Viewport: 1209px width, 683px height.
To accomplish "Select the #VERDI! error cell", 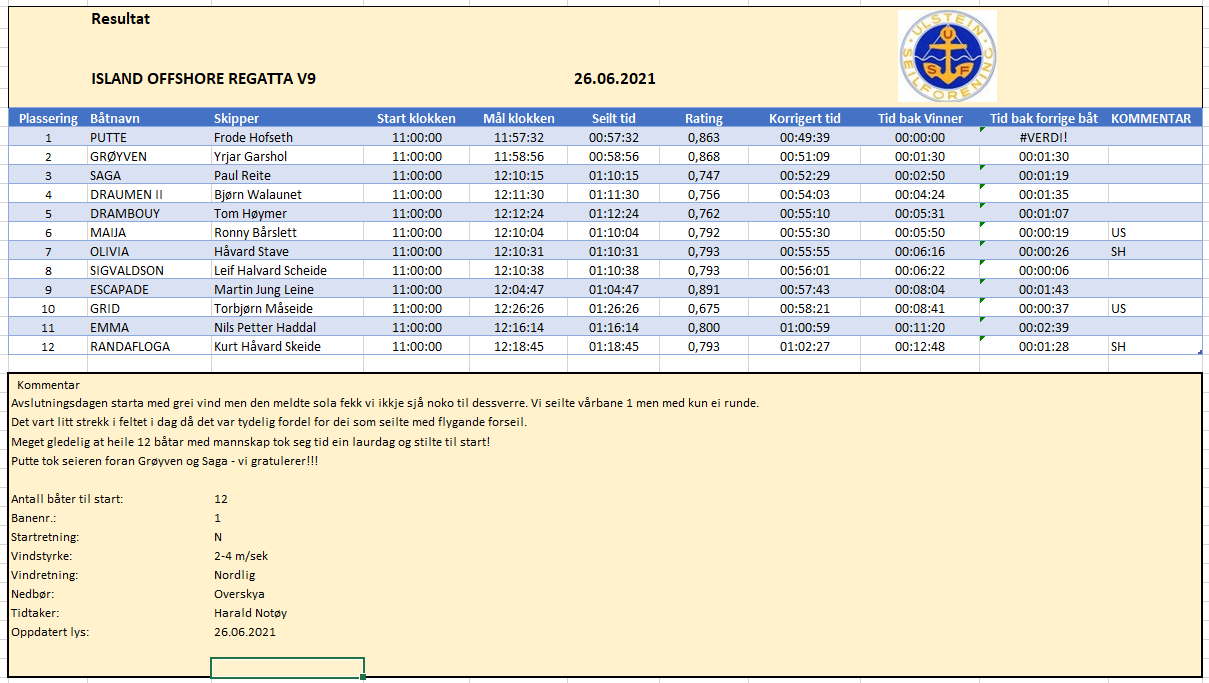I will (x=1044, y=137).
